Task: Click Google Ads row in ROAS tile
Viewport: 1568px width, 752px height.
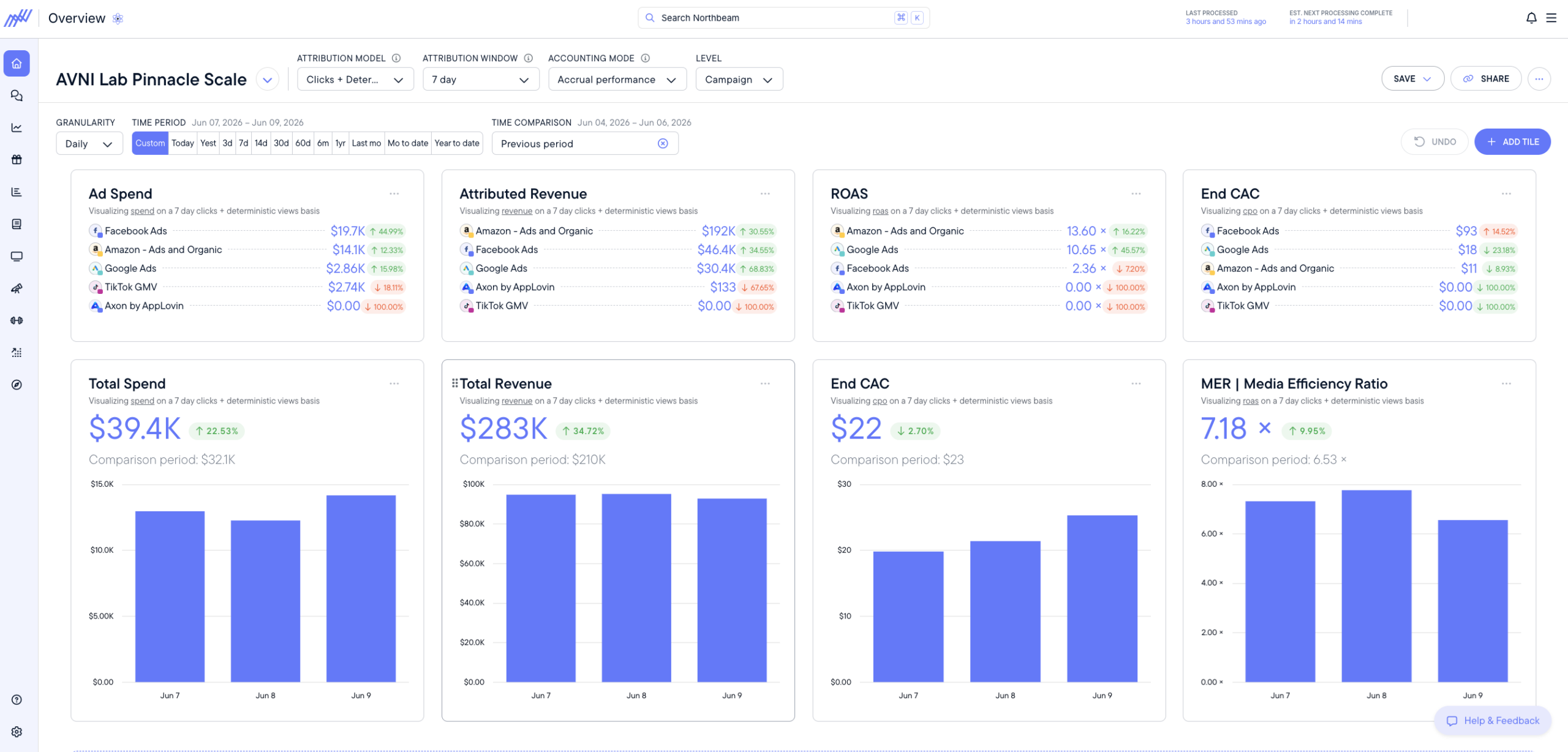Action: pyautogui.click(x=989, y=250)
